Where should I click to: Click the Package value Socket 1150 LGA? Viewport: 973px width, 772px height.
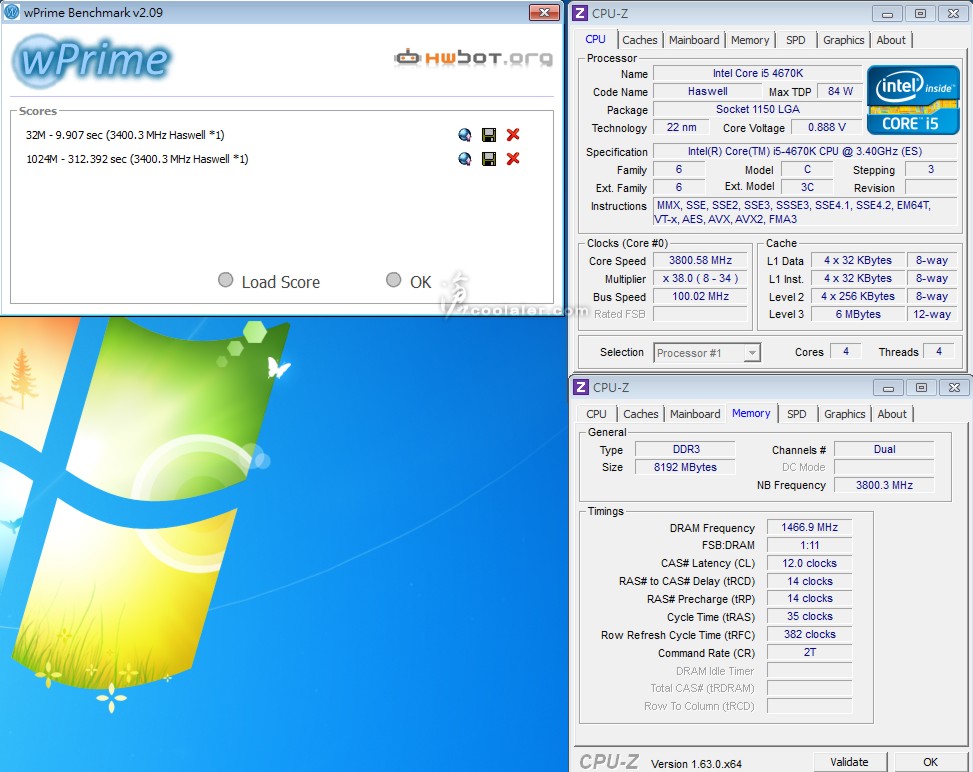(757, 109)
